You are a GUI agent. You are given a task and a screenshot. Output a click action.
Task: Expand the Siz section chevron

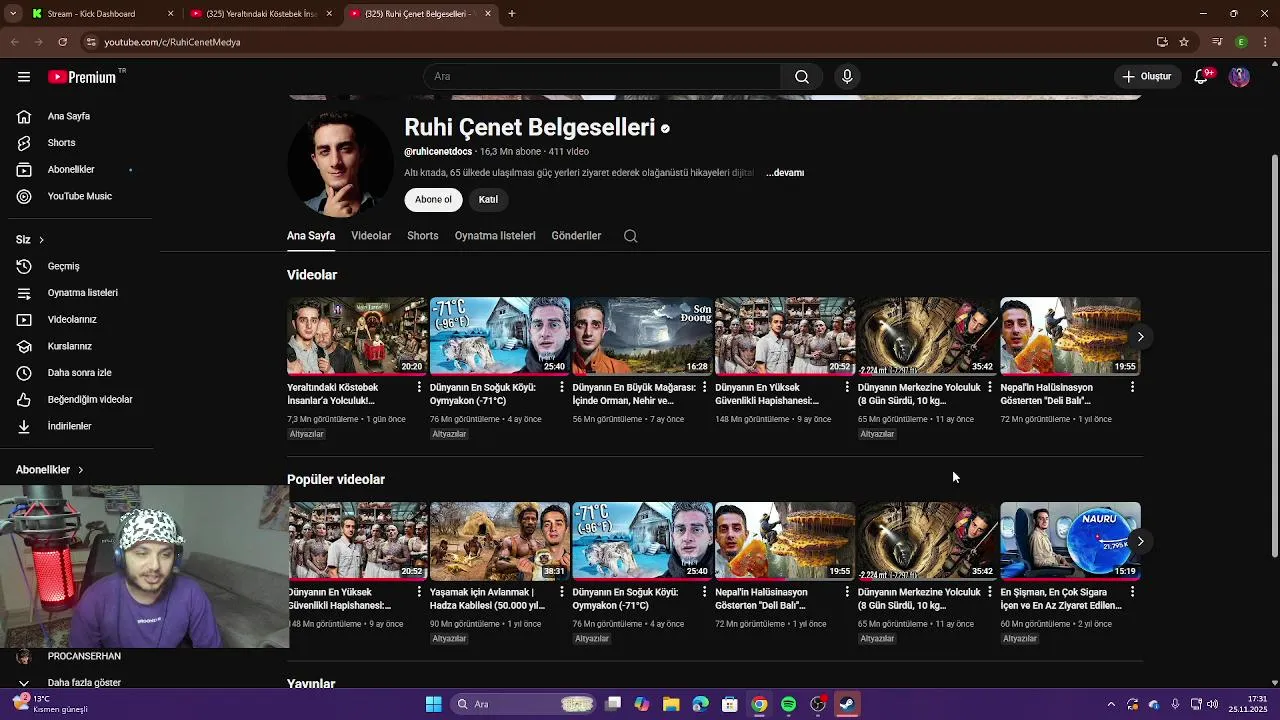tap(41, 240)
